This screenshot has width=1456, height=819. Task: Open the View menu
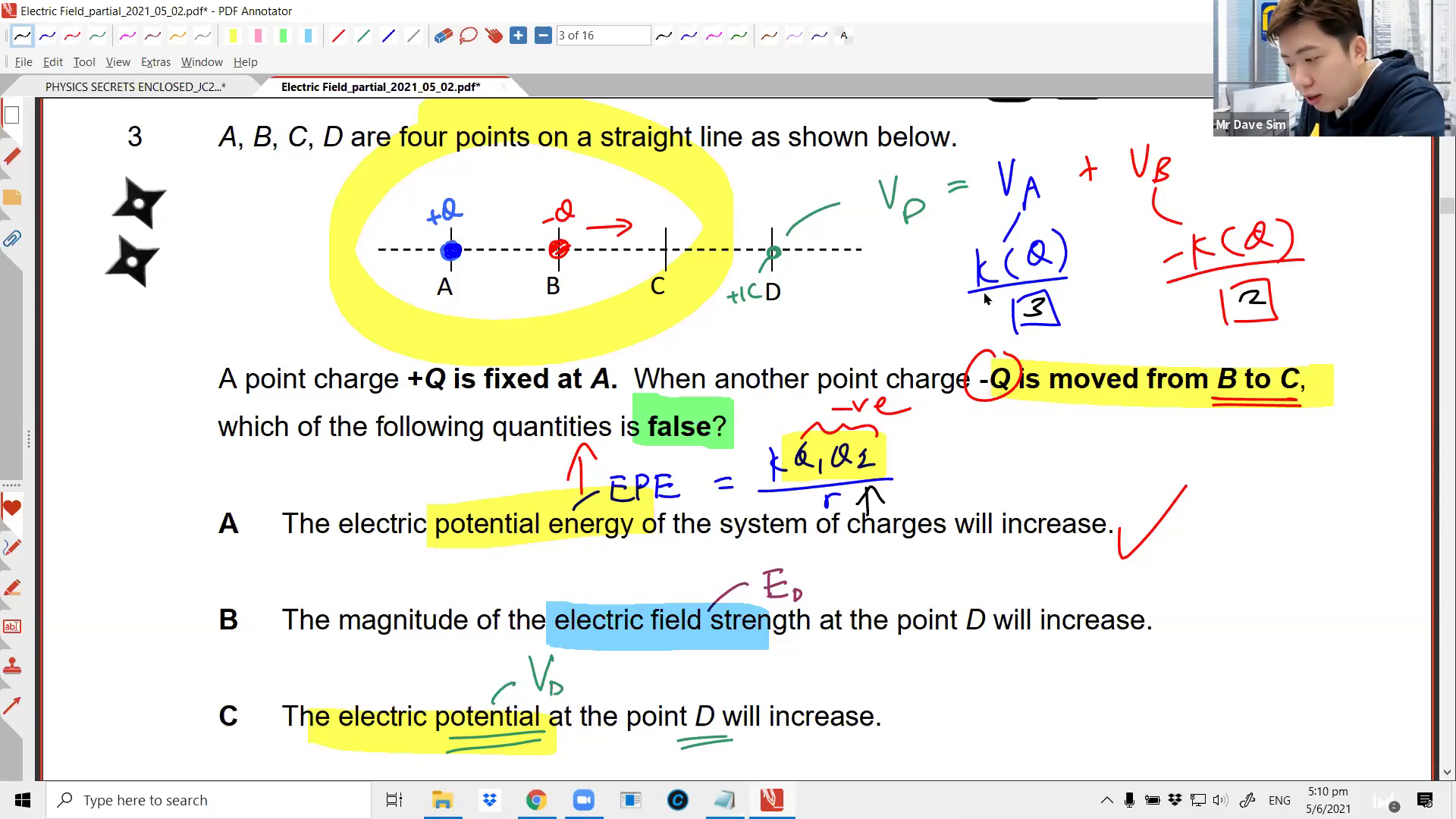[118, 62]
